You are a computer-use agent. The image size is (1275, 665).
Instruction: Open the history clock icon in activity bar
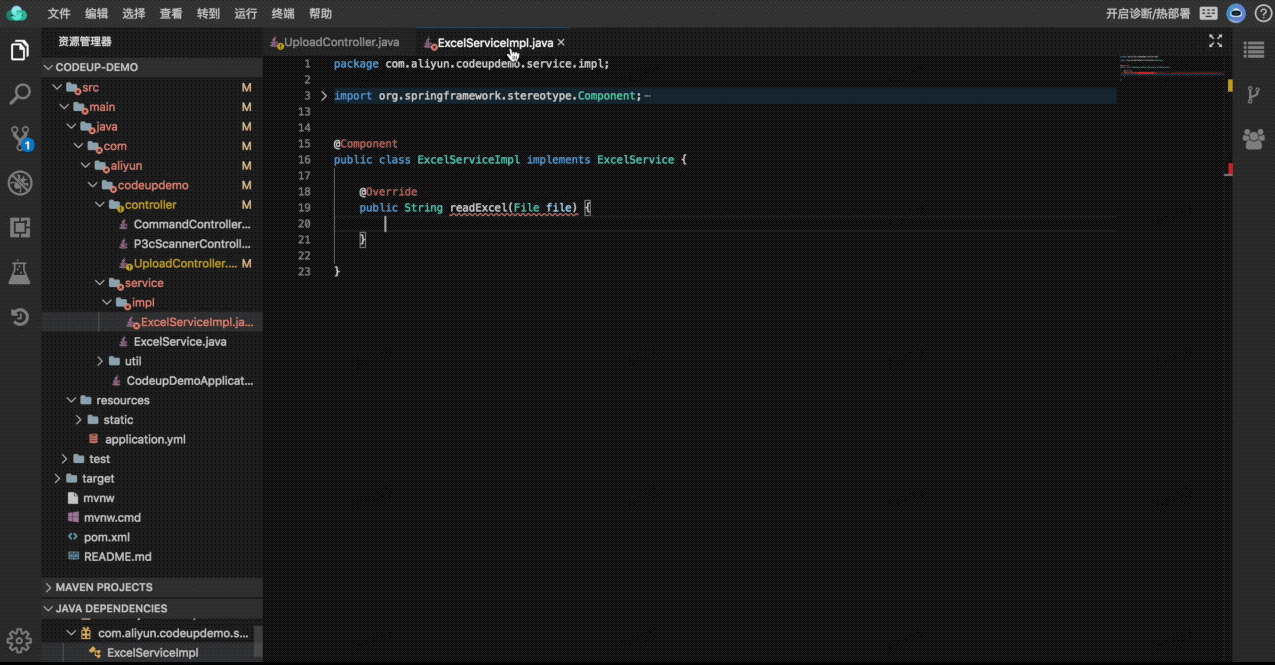[x=19, y=317]
